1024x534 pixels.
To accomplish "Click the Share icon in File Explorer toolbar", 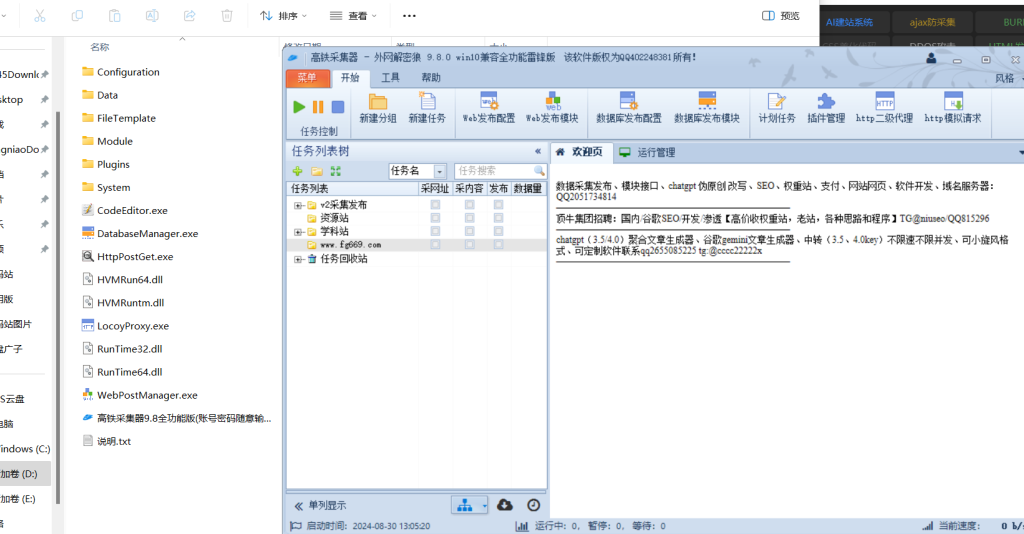I will pyautogui.click(x=189, y=16).
